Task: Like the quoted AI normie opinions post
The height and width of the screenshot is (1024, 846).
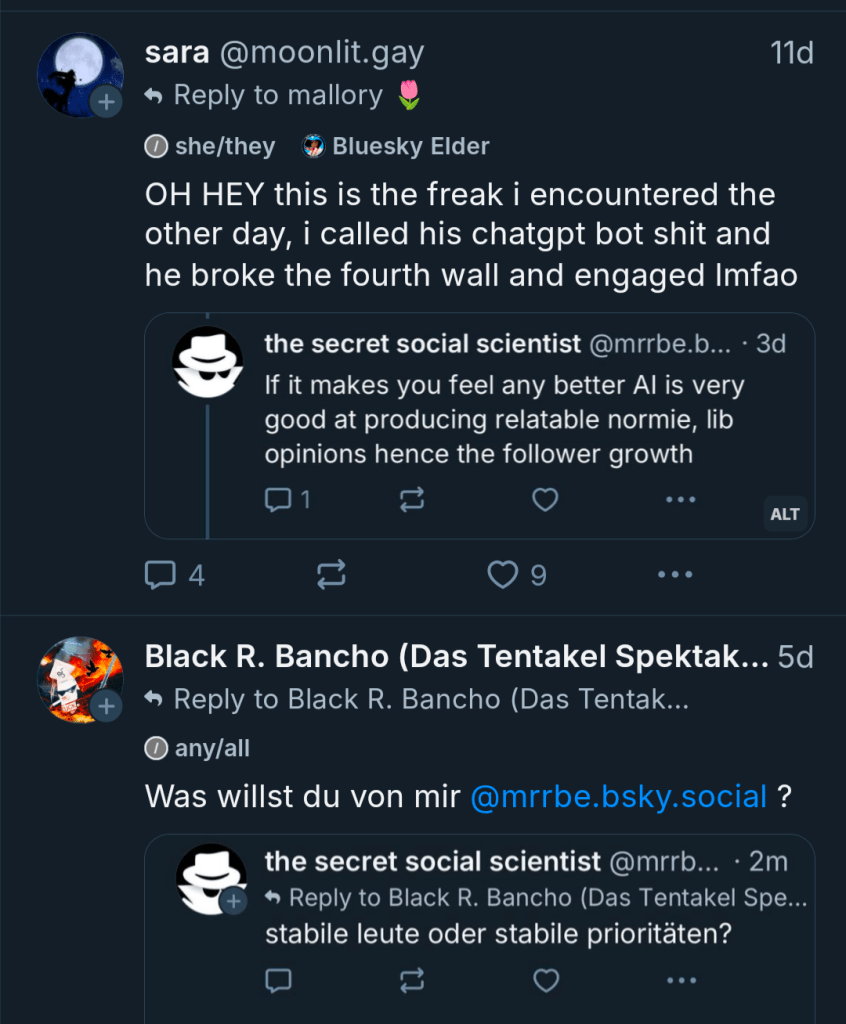Action: pyautogui.click(x=545, y=499)
